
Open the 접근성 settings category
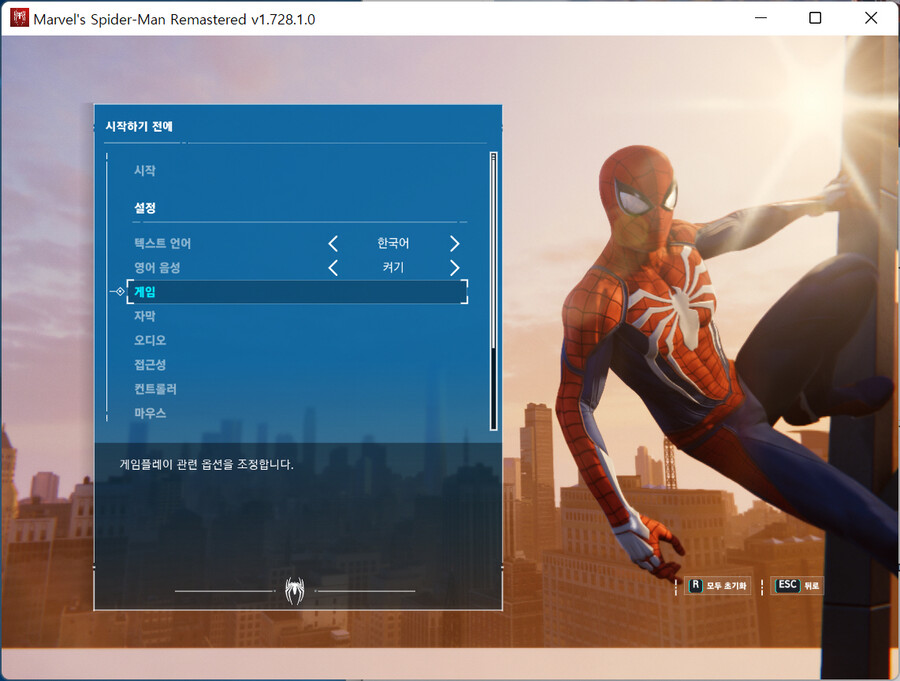pyautogui.click(x=150, y=365)
